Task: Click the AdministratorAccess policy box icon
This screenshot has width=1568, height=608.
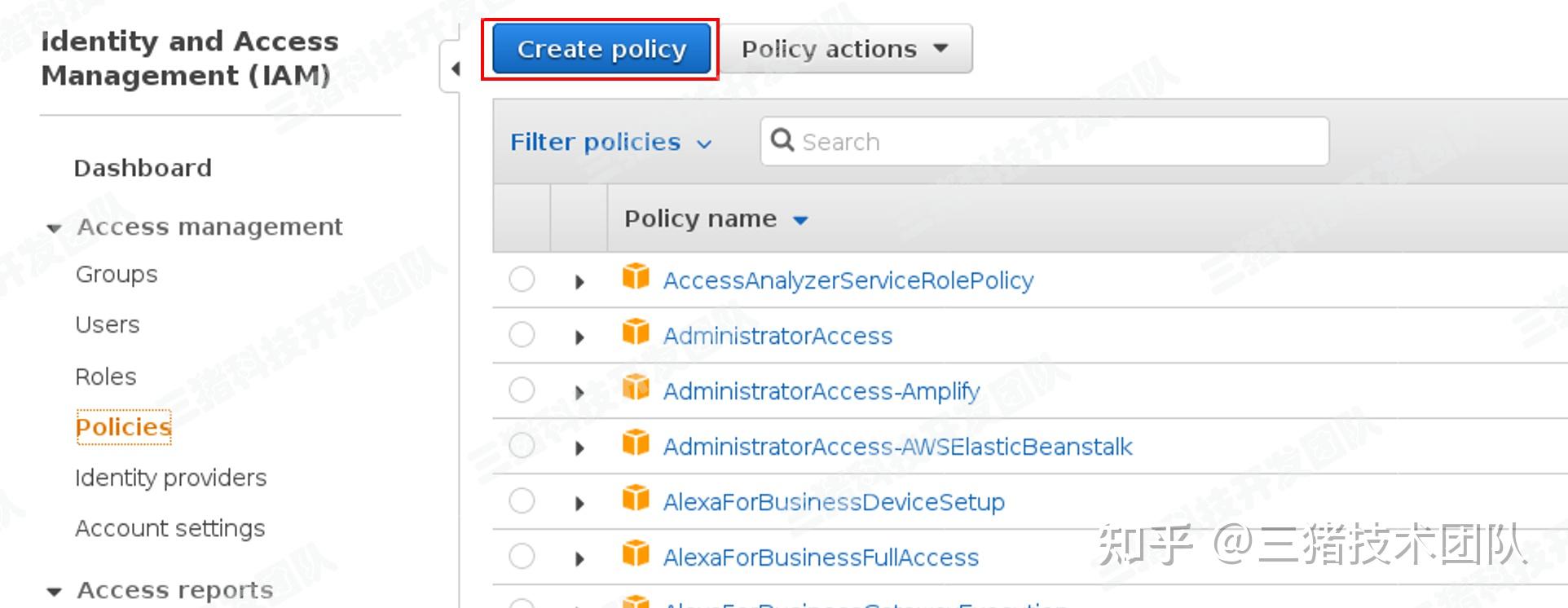Action: [636, 333]
